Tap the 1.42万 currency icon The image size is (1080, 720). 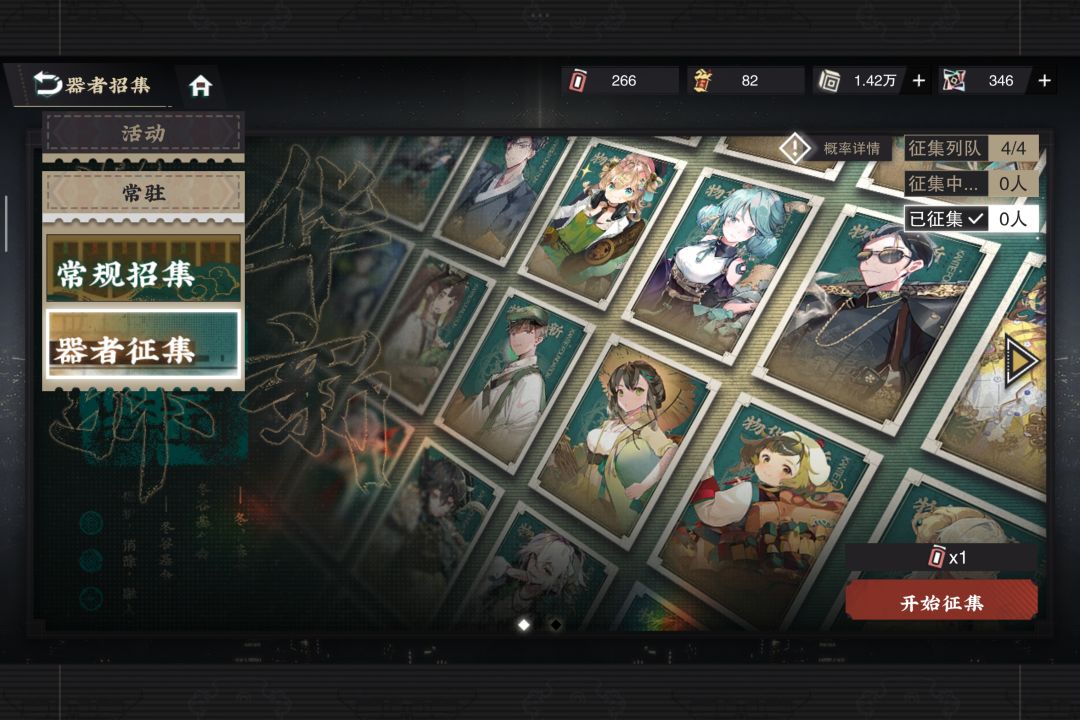pyautogui.click(x=829, y=81)
